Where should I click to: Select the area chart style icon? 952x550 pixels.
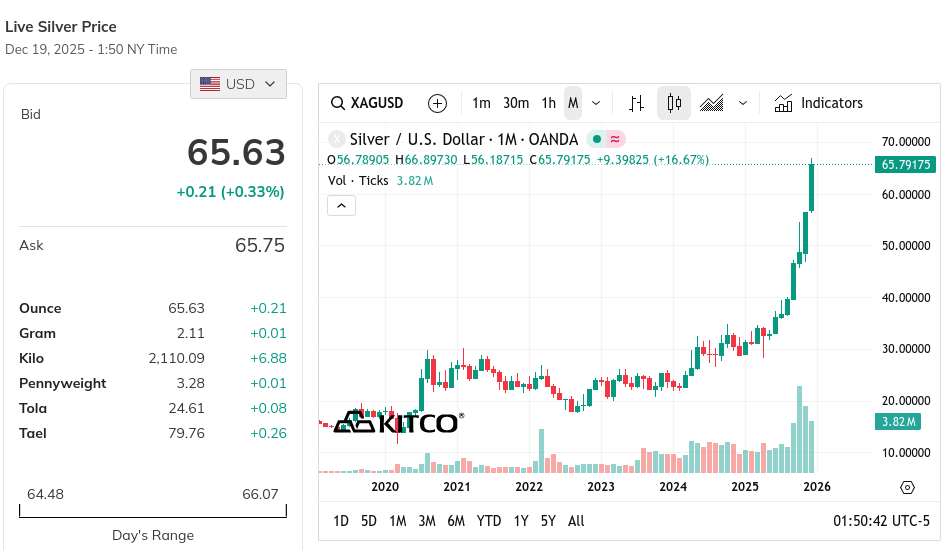712,103
